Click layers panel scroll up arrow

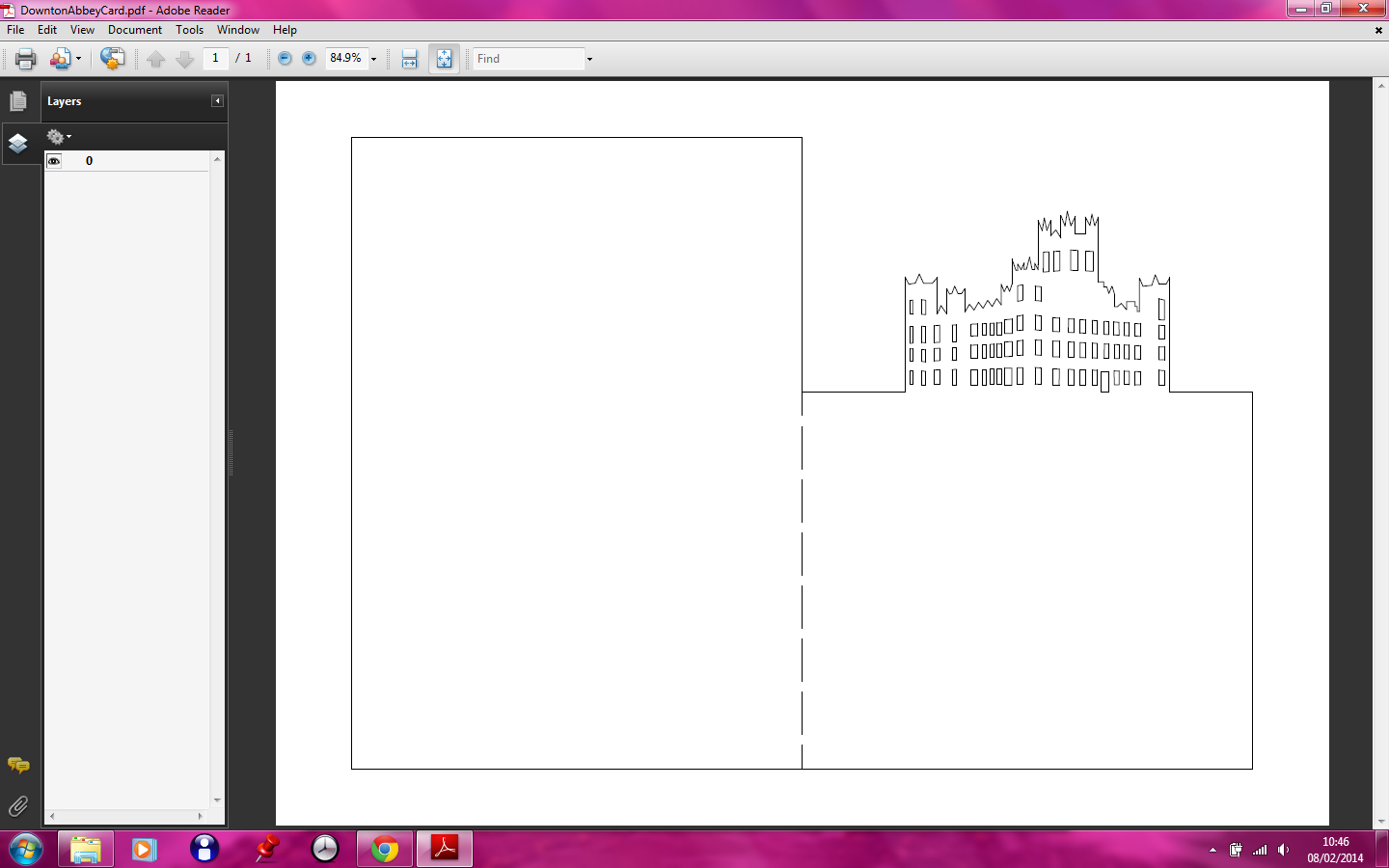(217, 159)
